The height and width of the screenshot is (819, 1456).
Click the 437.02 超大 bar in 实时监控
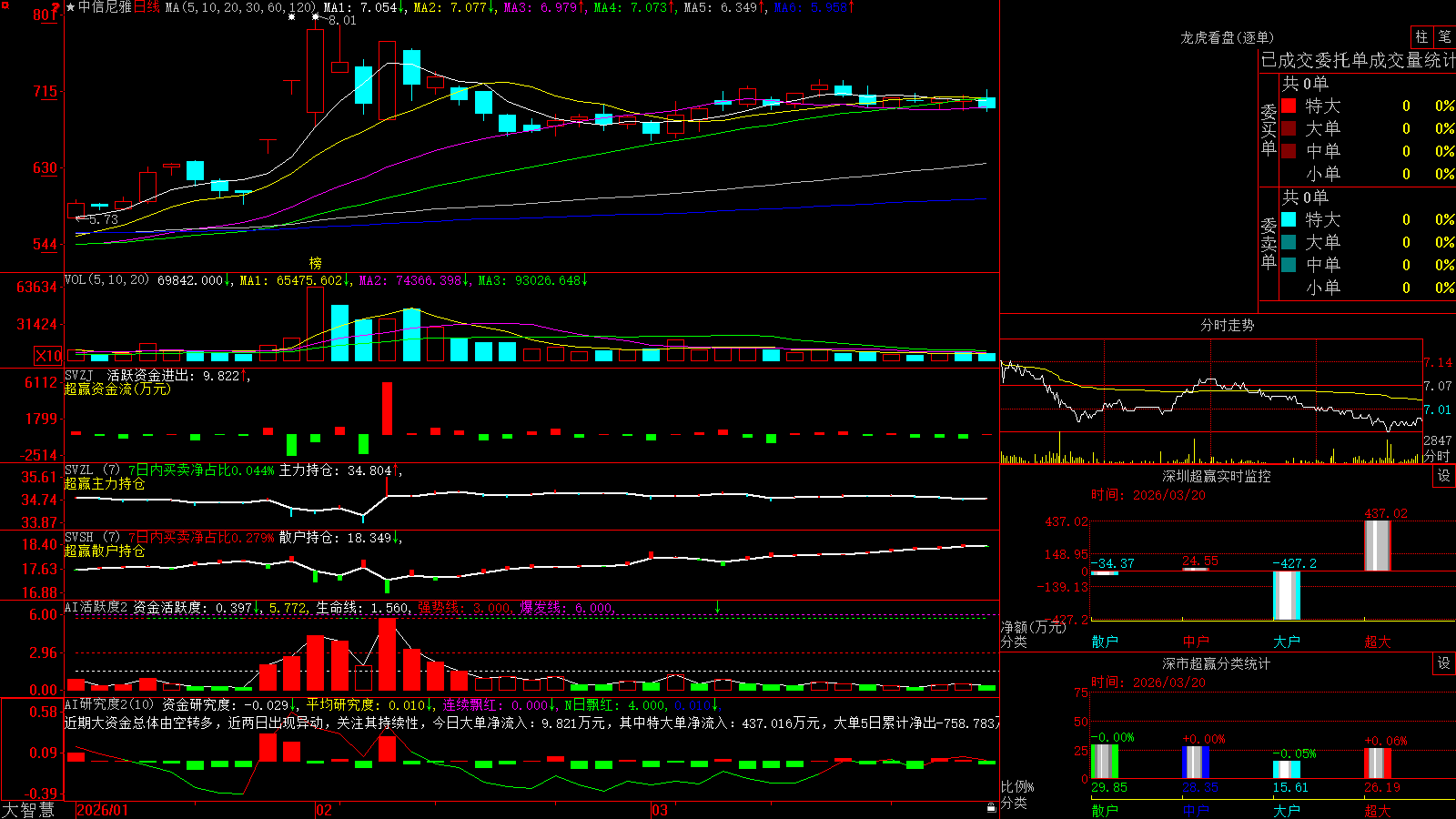coord(1378,546)
